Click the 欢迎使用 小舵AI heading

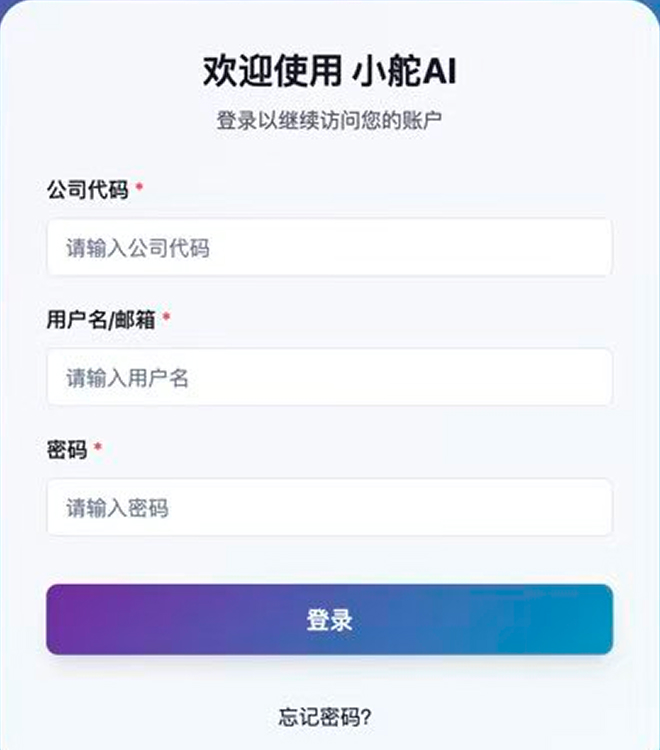tap(329, 72)
